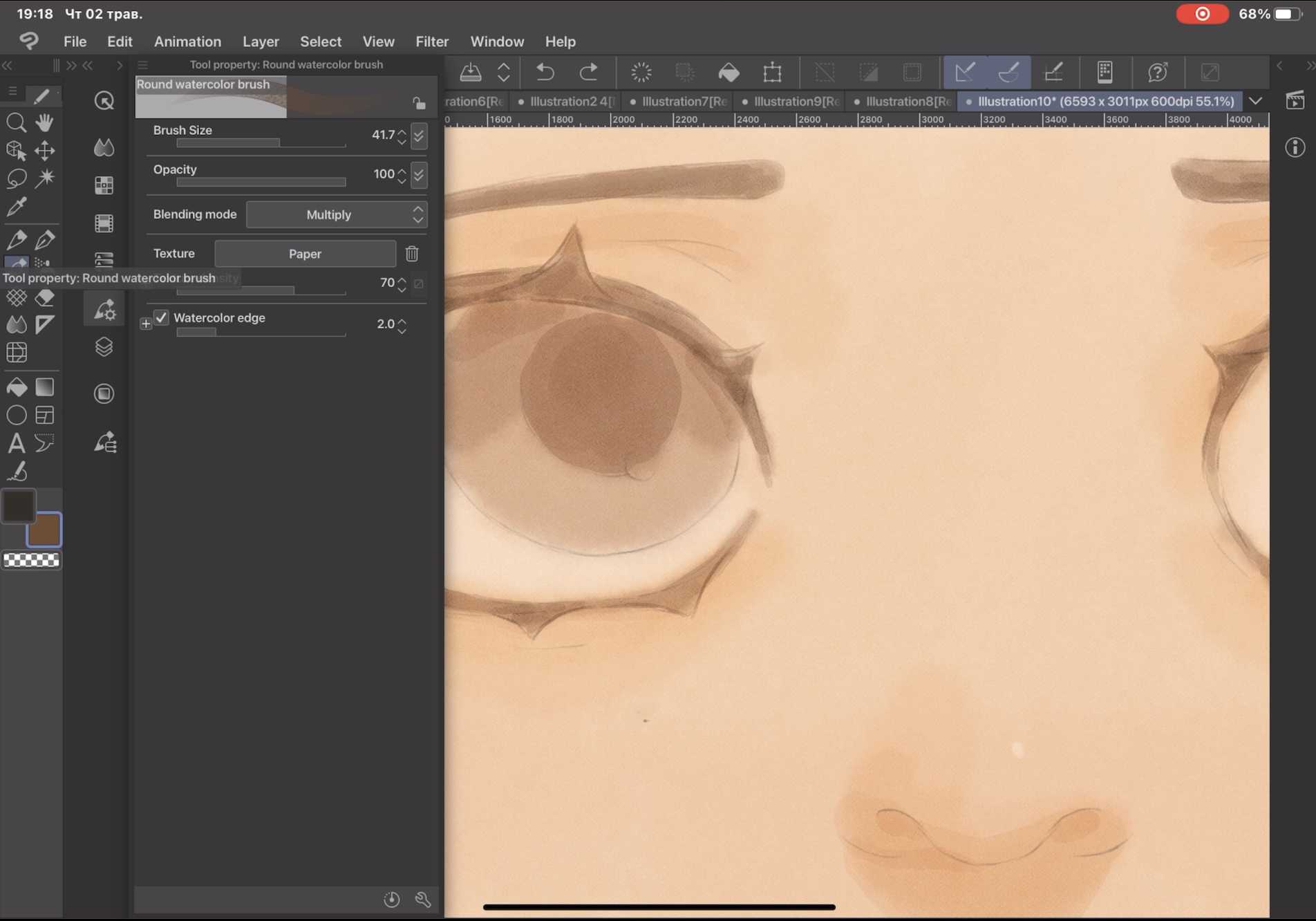Toggle Brush Size pressure dynamics button
Image resolution: width=1316 pixels, height=921 pixels.
pos(419,136)
